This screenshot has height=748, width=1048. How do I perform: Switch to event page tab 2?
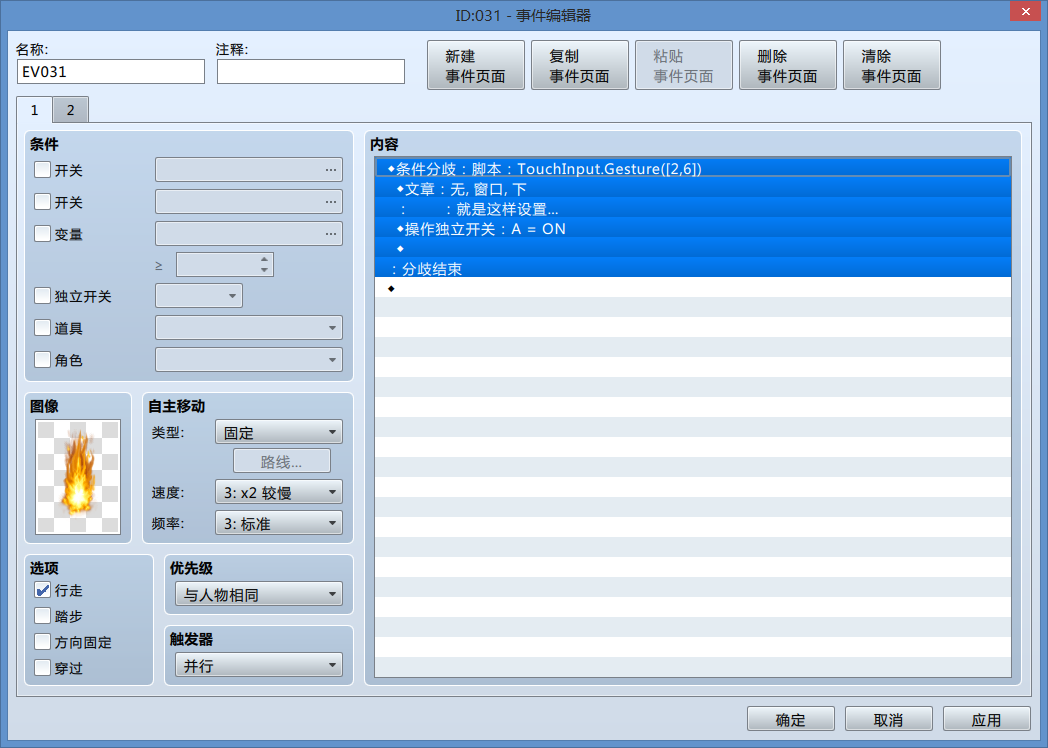(x=70, y=110)
